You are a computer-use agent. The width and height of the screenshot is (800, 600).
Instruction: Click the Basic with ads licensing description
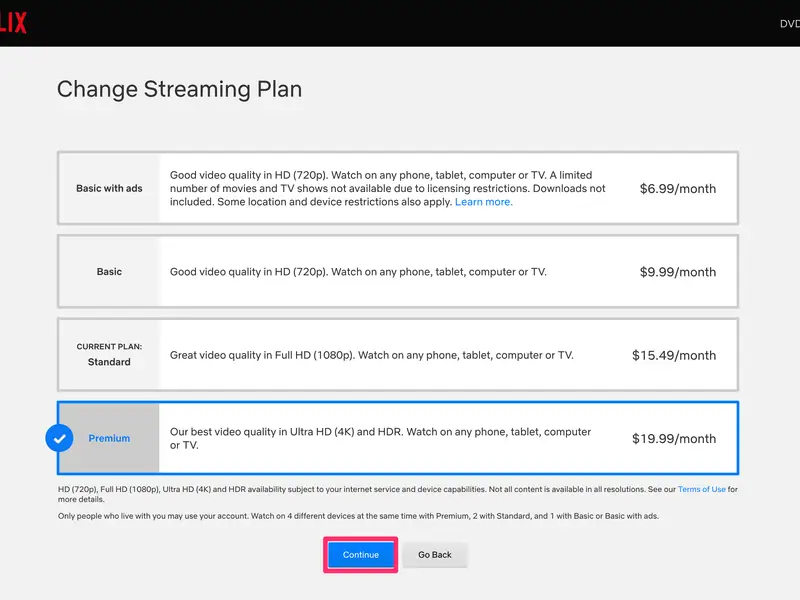coord(387,188)
